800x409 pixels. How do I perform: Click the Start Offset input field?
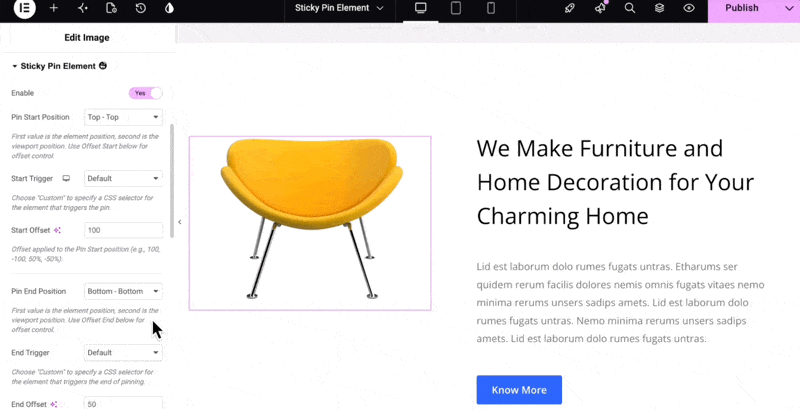point(123,230)
